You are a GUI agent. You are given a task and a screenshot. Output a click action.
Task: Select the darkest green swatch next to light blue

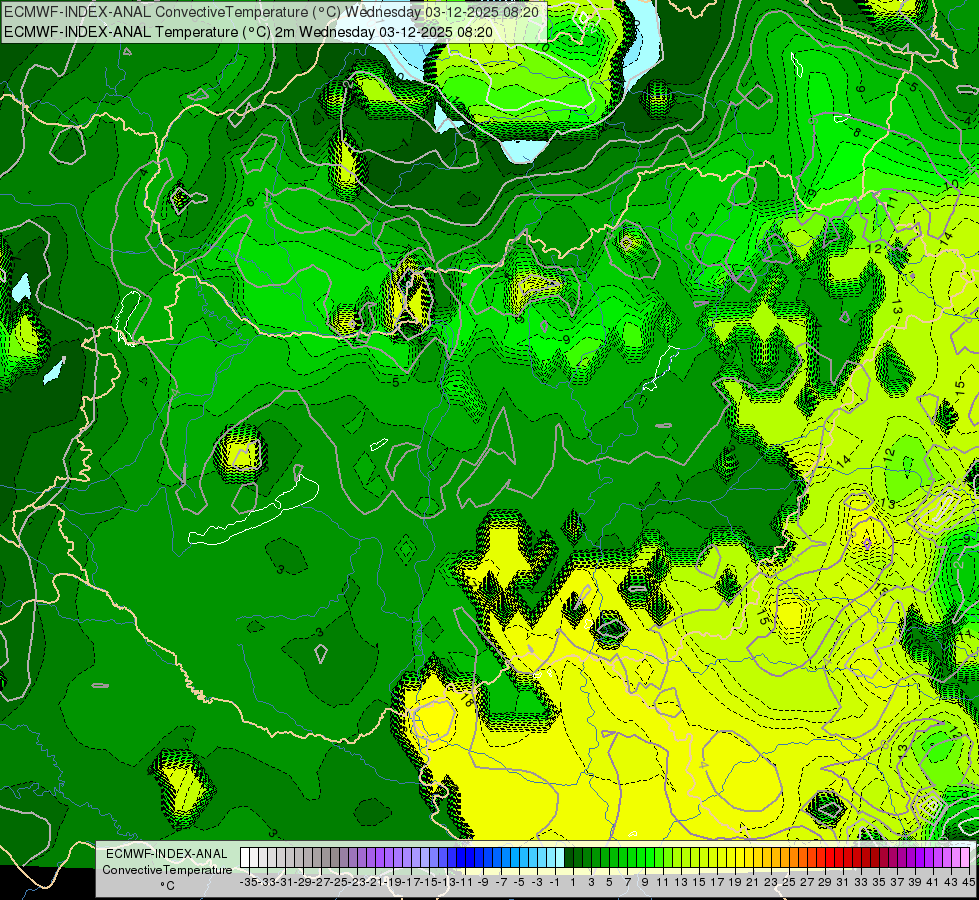click(x=569, y=858)
